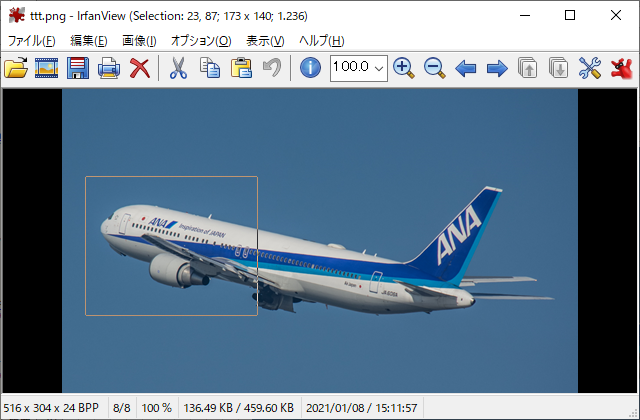This screenshot has width=640, height=420.
Task: Open the ヘルプ(H) menu
Action: [x=322, y=41]
